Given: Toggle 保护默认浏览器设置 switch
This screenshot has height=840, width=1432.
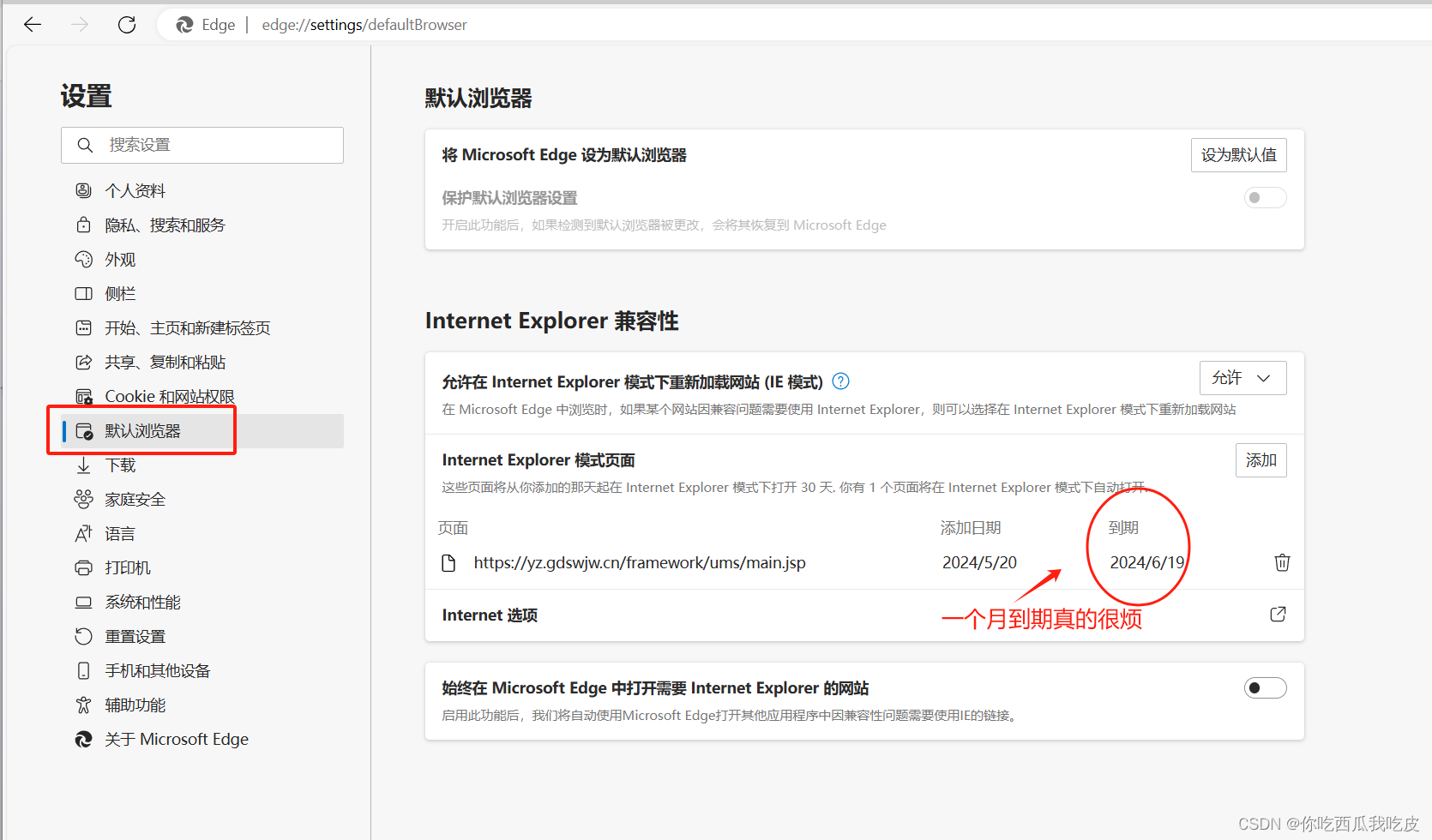Looking at the screenshot, I should tap(1265, 198).
